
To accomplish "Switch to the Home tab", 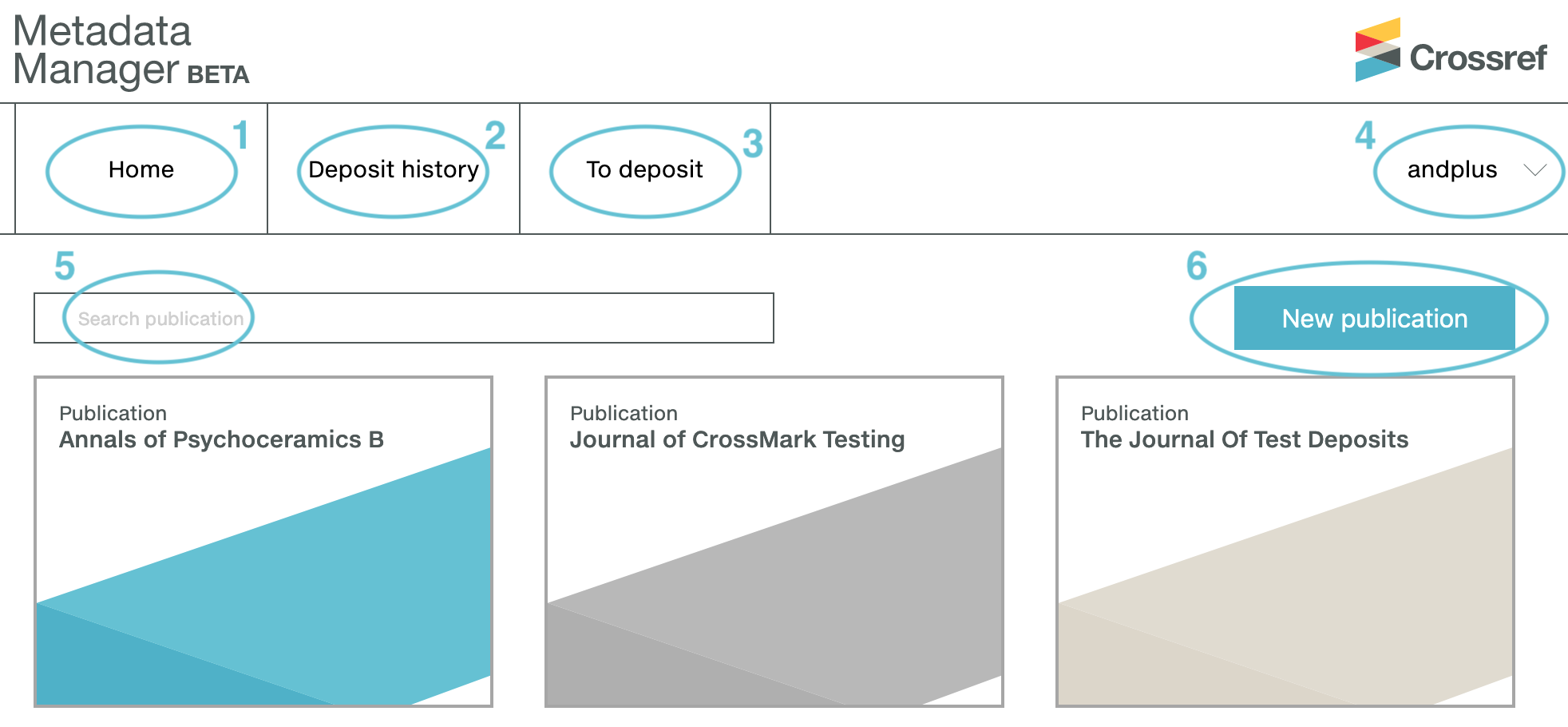I will (x=141, y=169).
